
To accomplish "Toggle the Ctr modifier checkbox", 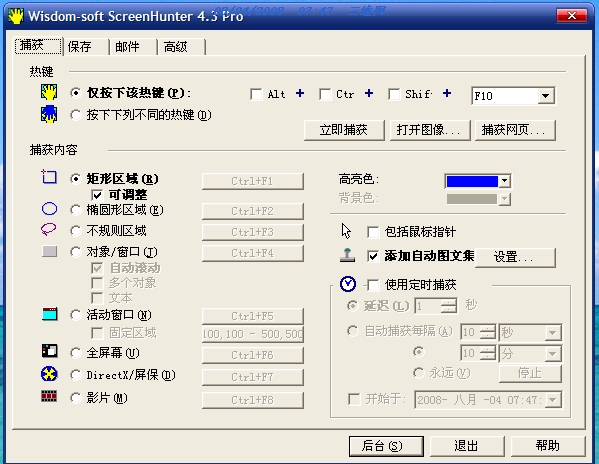I will [325, 94].
